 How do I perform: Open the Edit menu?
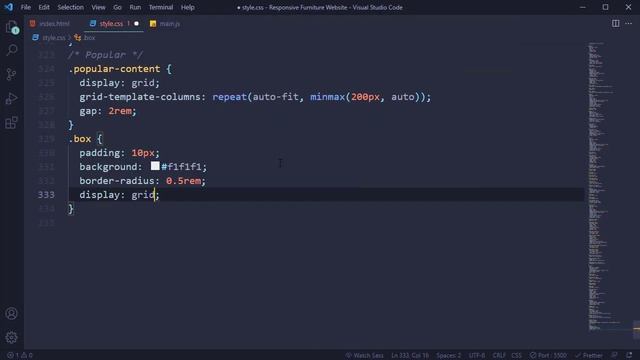click(44, 7)
